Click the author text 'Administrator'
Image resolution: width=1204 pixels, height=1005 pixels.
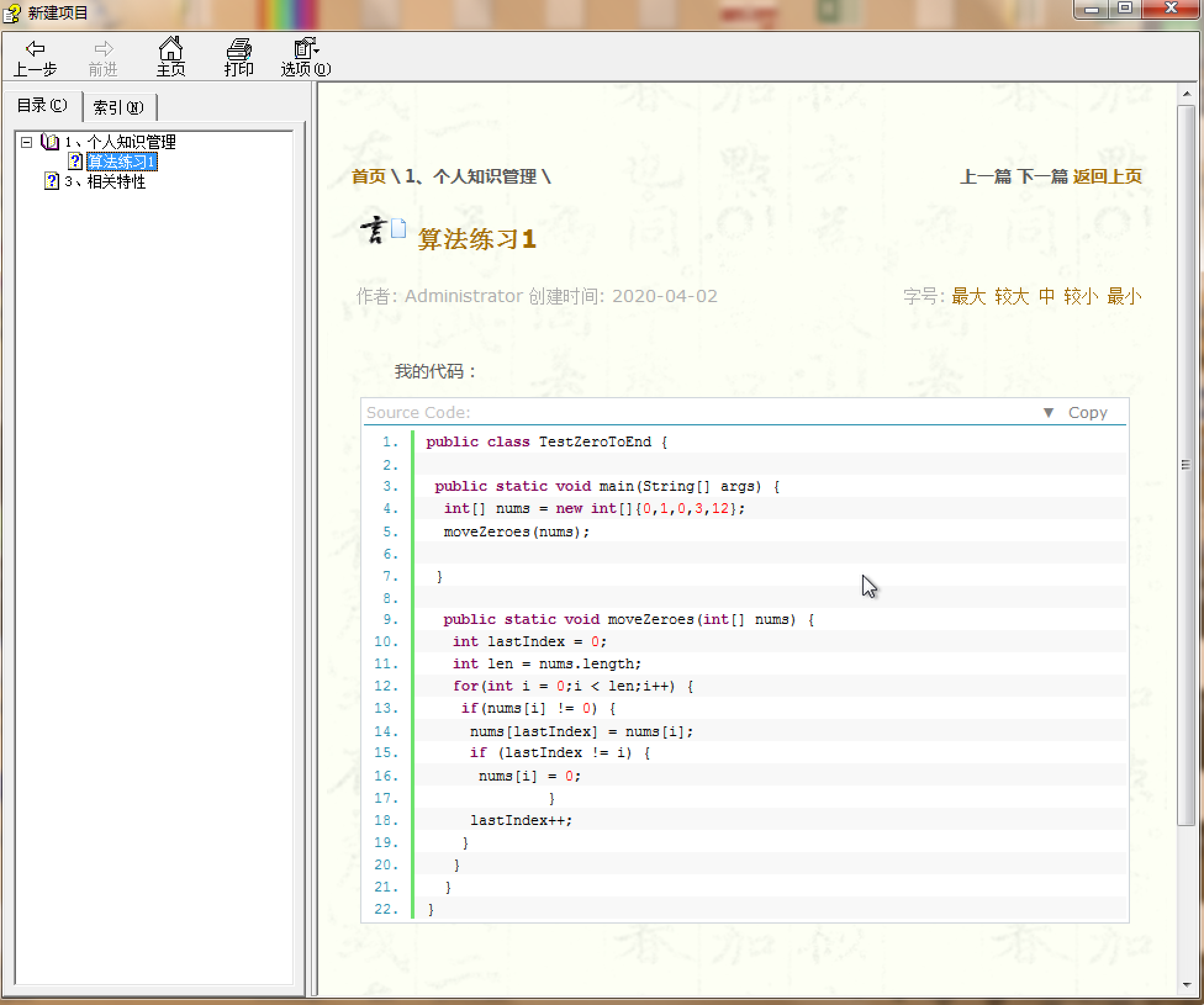[x=464, y=297]
